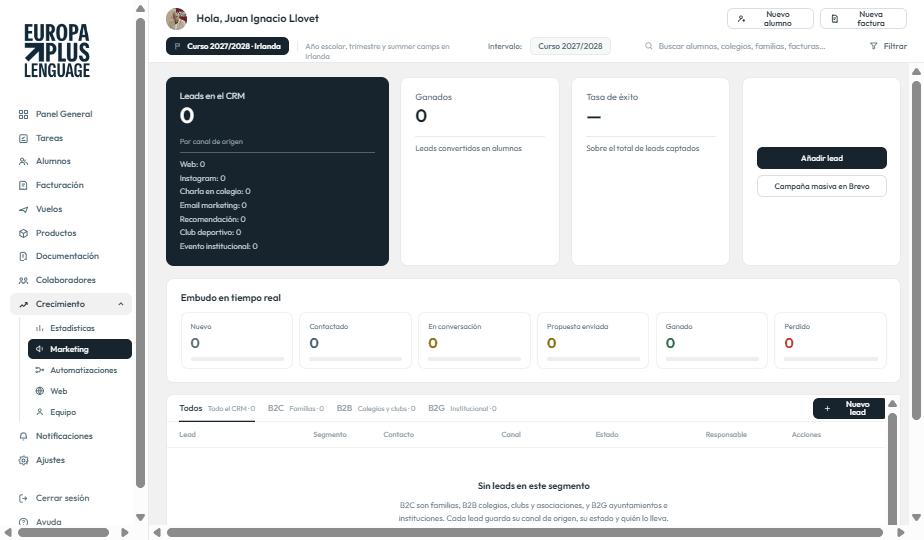
Task: Click the search magnifier icon
Action: point(648,46)
